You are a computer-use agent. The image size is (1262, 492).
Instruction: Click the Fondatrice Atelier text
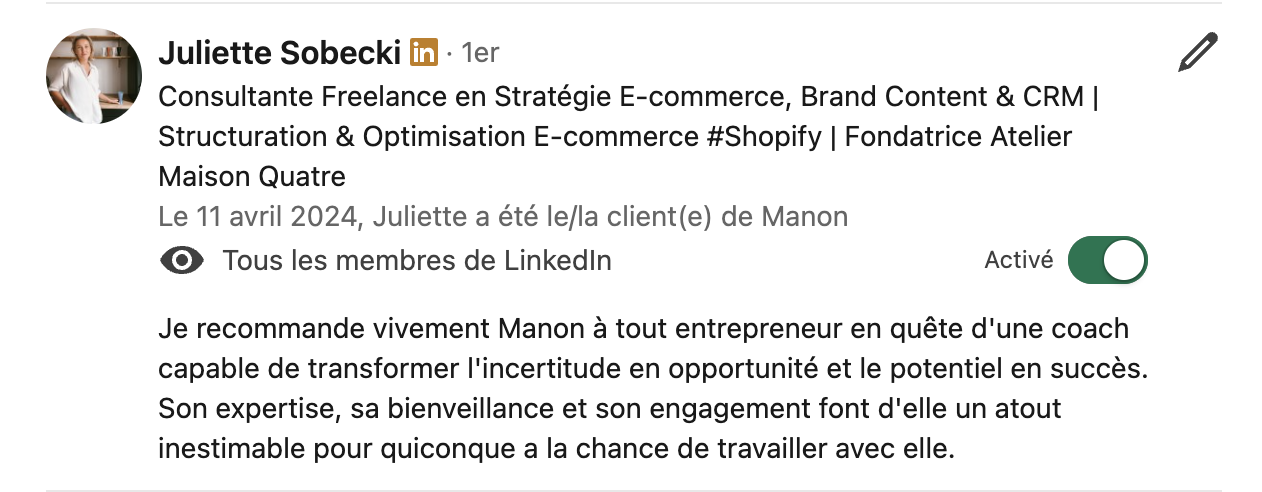(x=958, y=137)
